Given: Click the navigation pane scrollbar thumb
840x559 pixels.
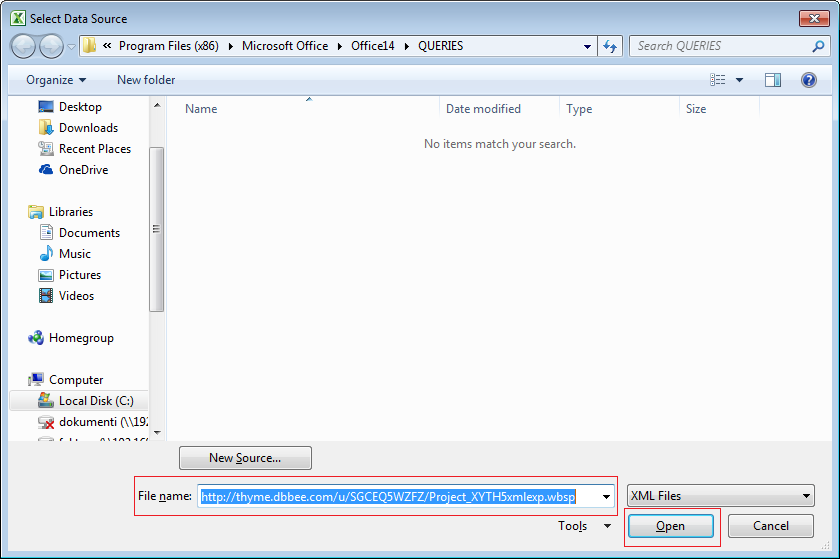Looking at the screenshot, I should [x=156, y=229].
